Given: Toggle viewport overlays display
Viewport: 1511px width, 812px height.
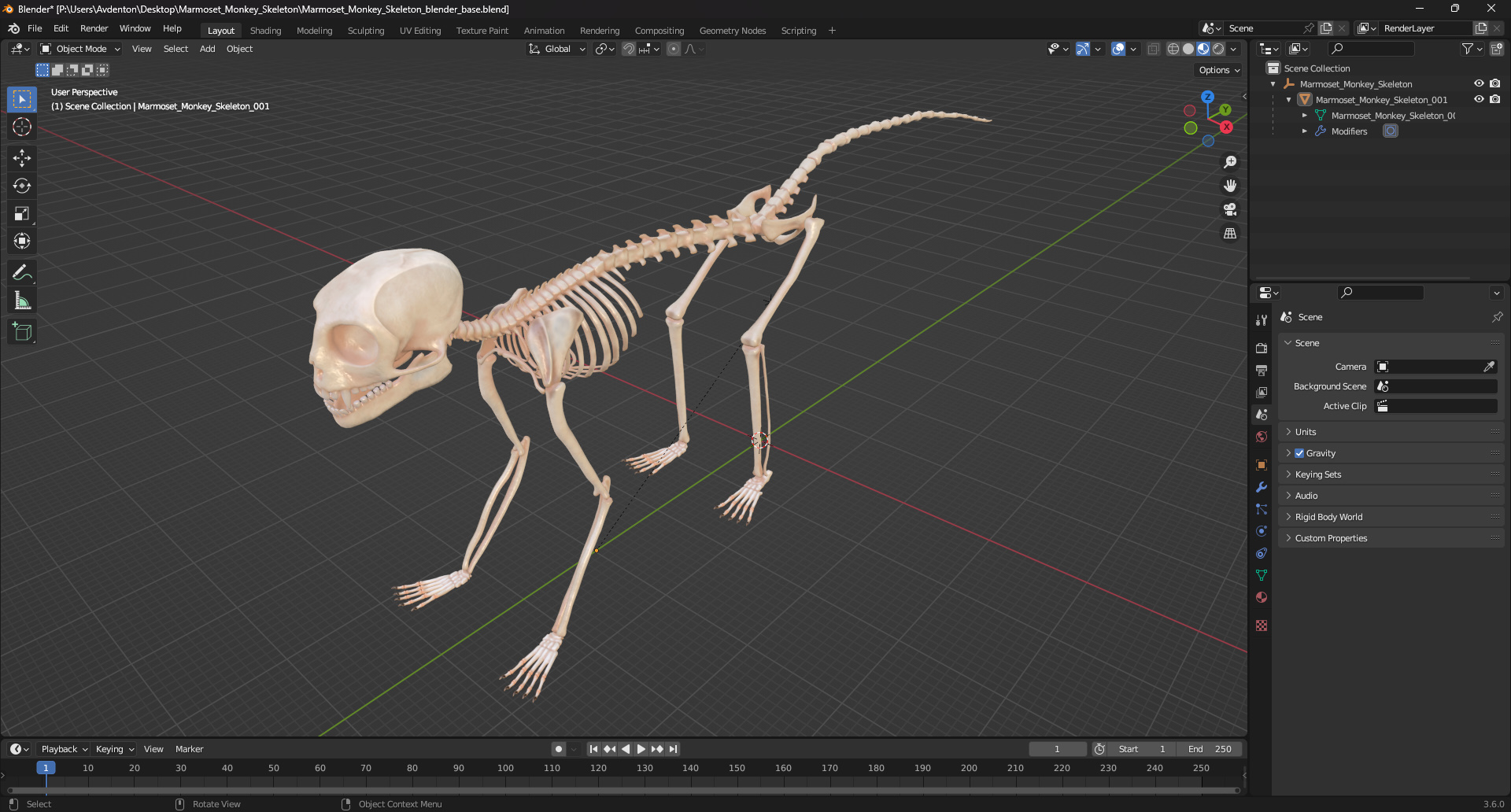Looking at the screenshot, I should [1118, 49].
